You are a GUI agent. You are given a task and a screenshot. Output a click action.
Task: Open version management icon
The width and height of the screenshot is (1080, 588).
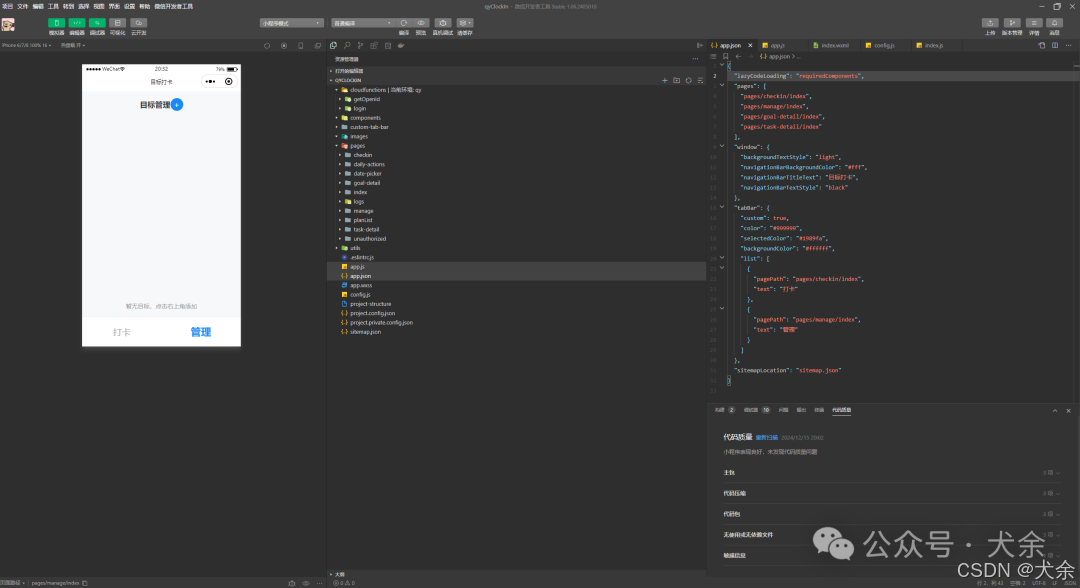[x=1012, y=23]
